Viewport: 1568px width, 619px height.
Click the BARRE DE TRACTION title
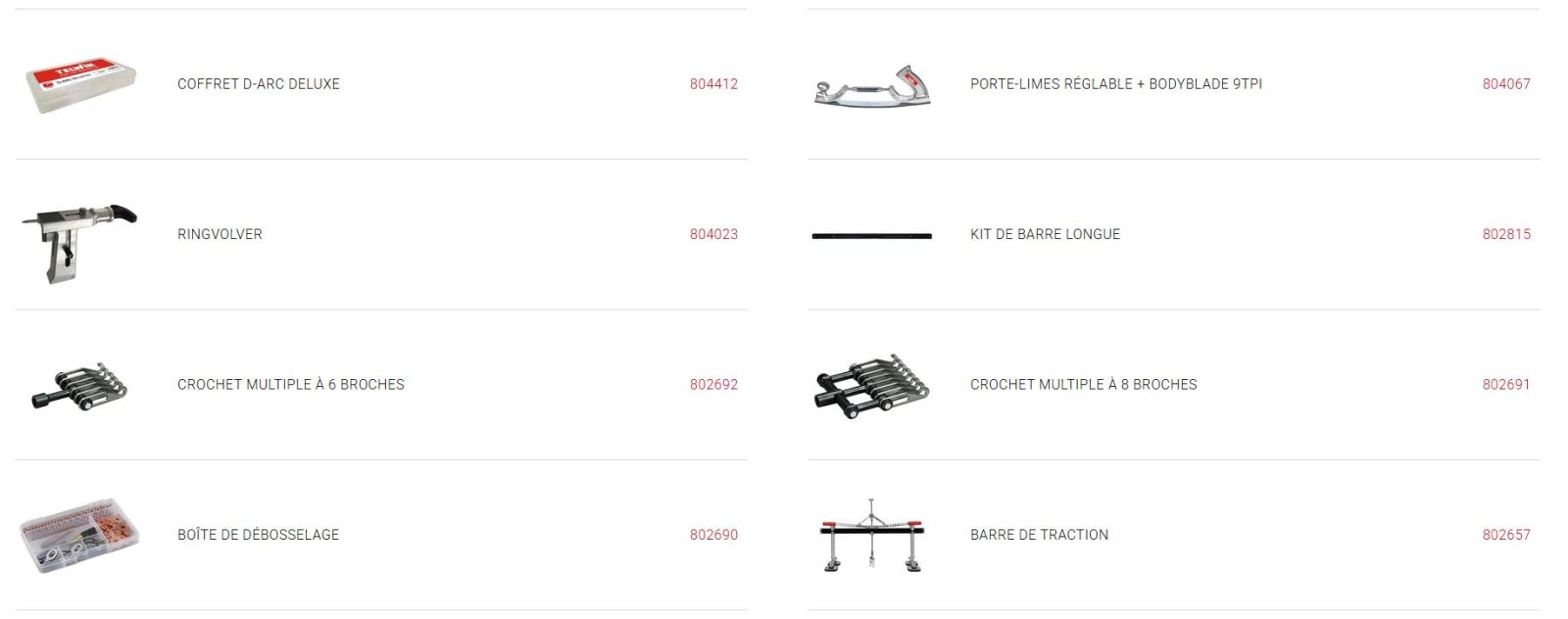click(1040, 535)
